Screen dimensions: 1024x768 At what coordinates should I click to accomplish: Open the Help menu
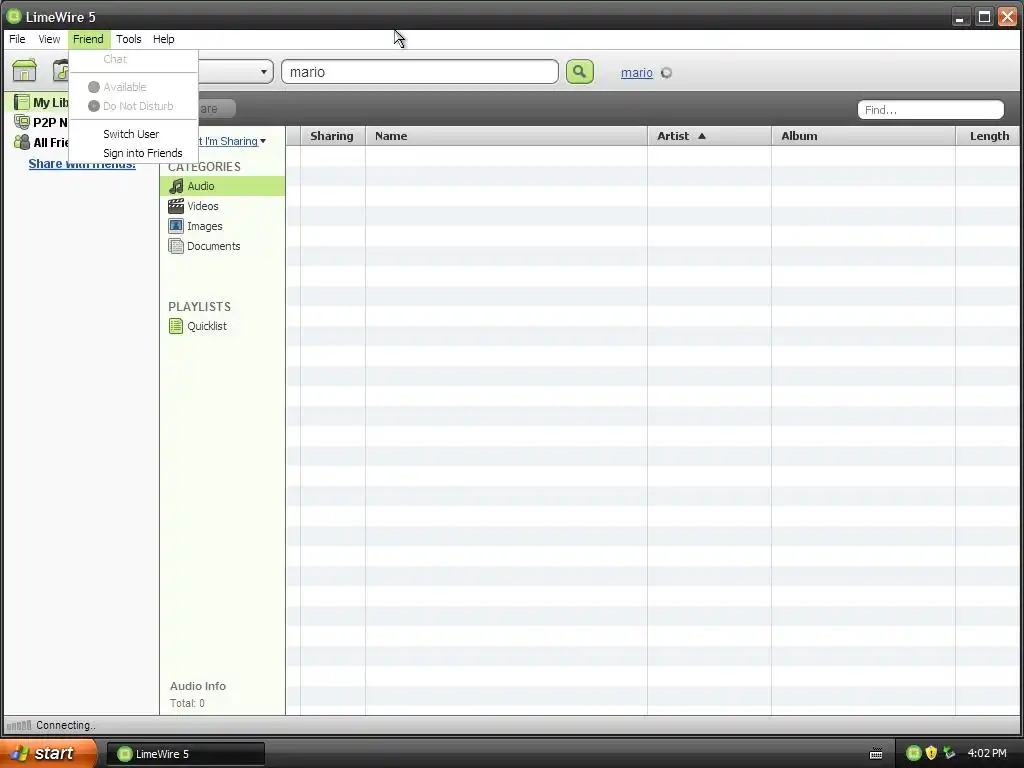(163, 39)
